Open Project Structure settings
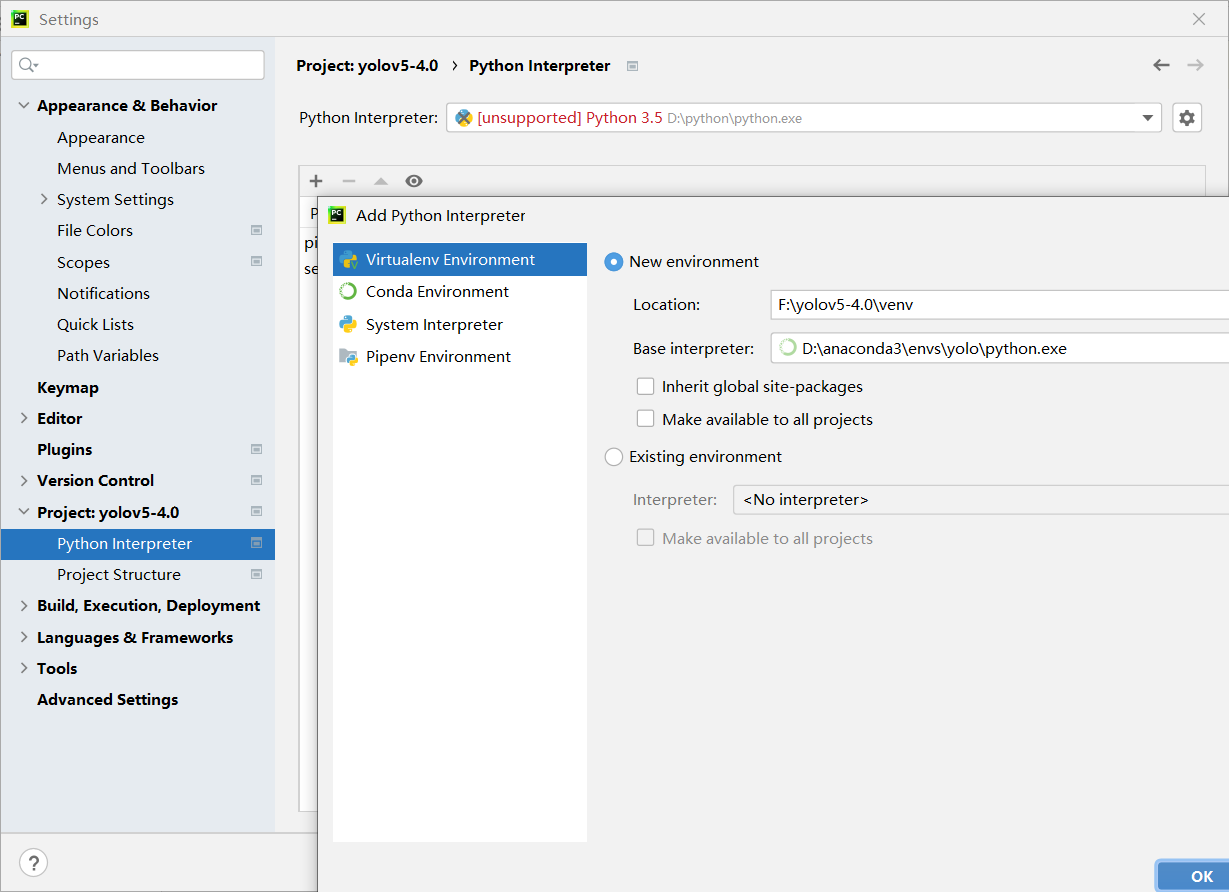The width and height of the screenshot is (1229, 892). pyautogui.click(x=119, y=574)
